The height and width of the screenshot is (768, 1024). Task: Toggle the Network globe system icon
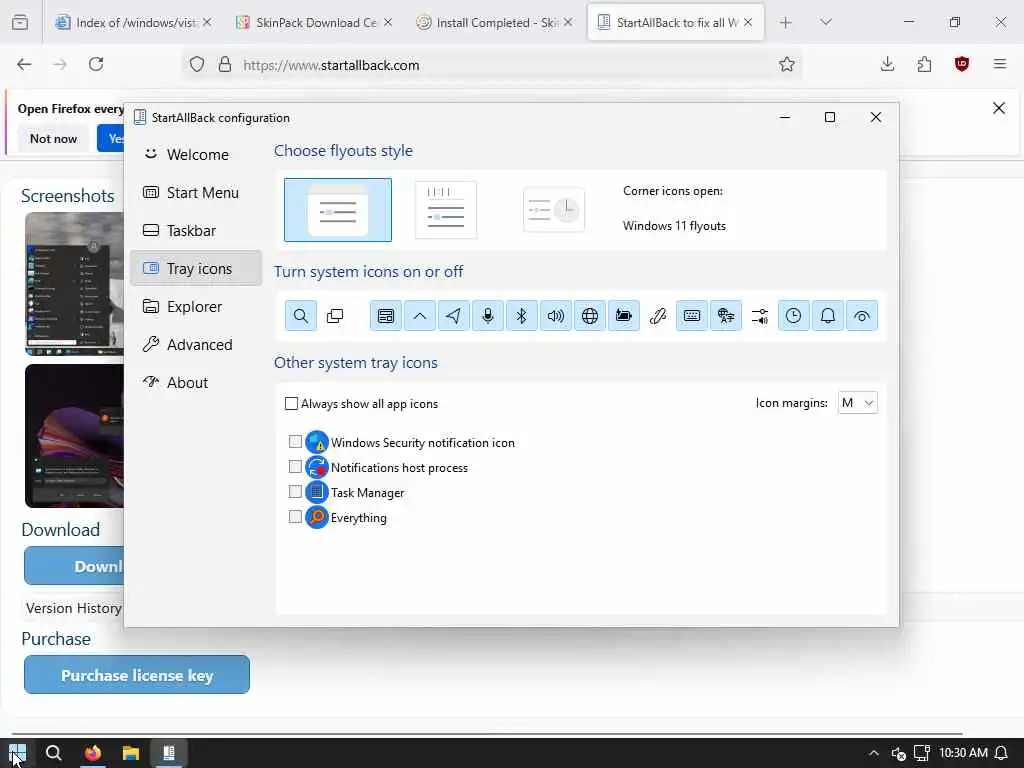590,316
